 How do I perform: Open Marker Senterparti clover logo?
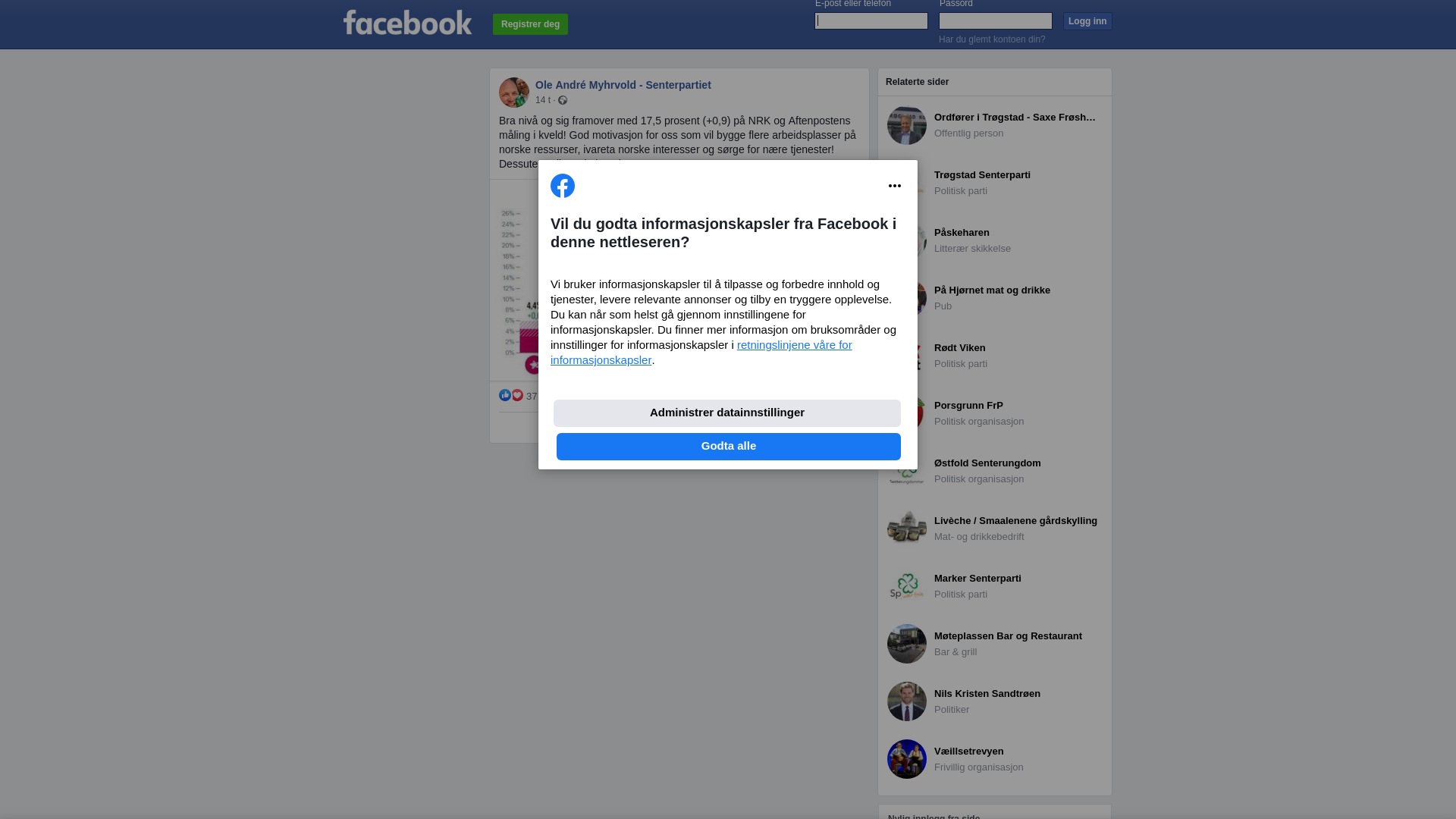(907, 586)
